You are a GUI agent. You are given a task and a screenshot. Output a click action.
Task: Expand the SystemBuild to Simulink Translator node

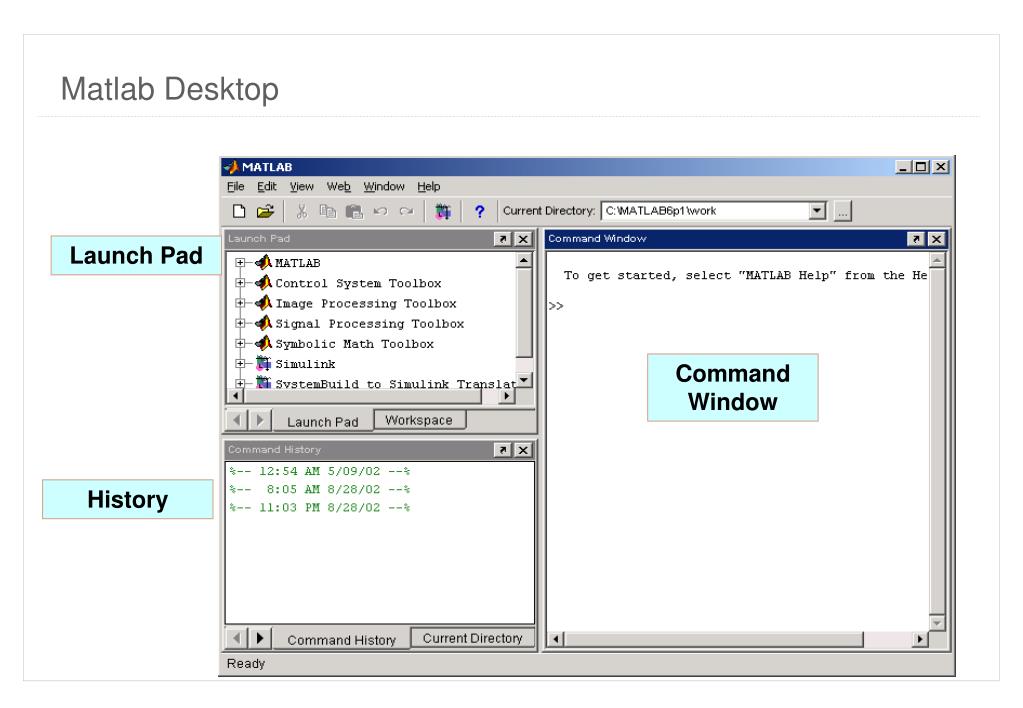(x=240, y=384)
